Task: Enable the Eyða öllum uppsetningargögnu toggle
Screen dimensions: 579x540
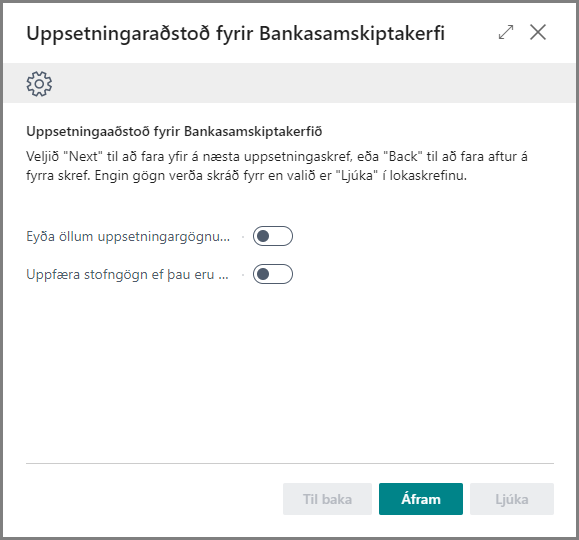Action: click(x=273, y=236)
